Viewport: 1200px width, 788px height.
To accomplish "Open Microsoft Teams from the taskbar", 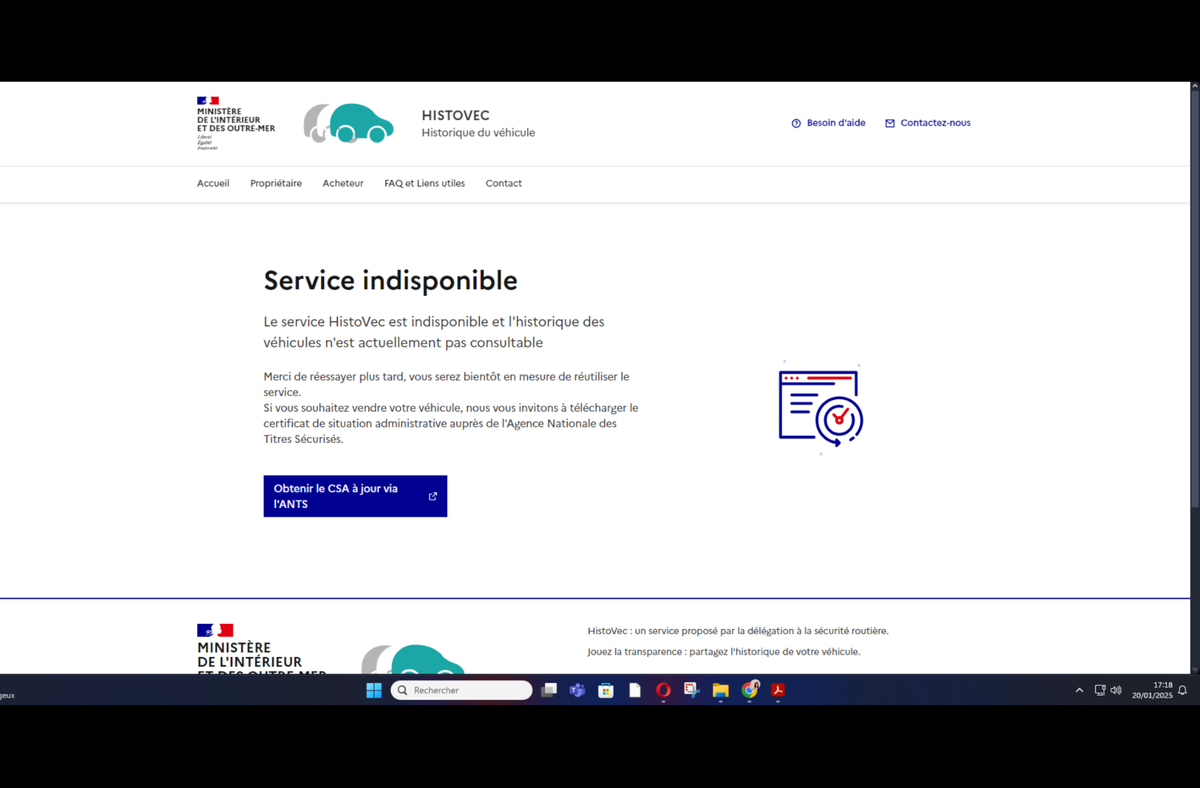I will click(577, 690).
